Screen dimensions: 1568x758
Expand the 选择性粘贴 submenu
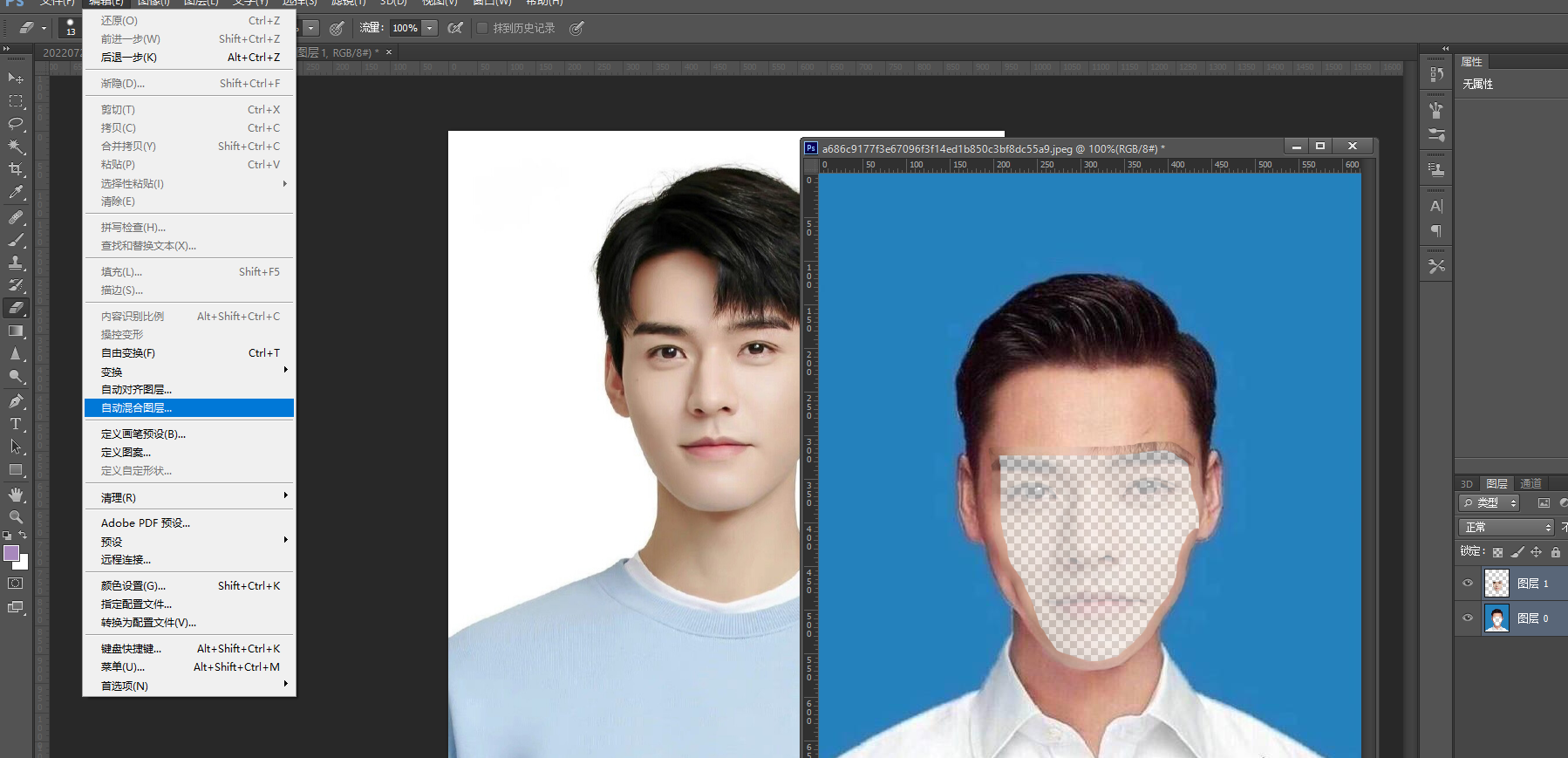(188, 183)
